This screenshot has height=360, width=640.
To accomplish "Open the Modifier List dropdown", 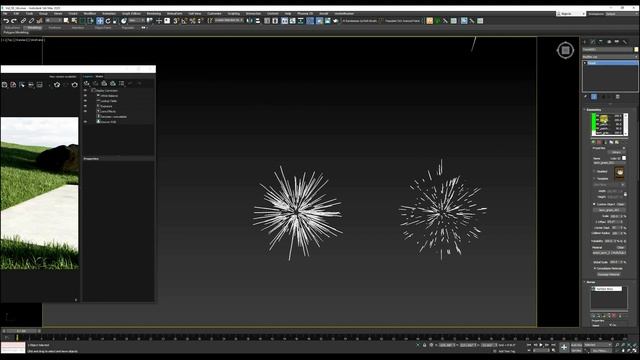I will click(610, 57).
